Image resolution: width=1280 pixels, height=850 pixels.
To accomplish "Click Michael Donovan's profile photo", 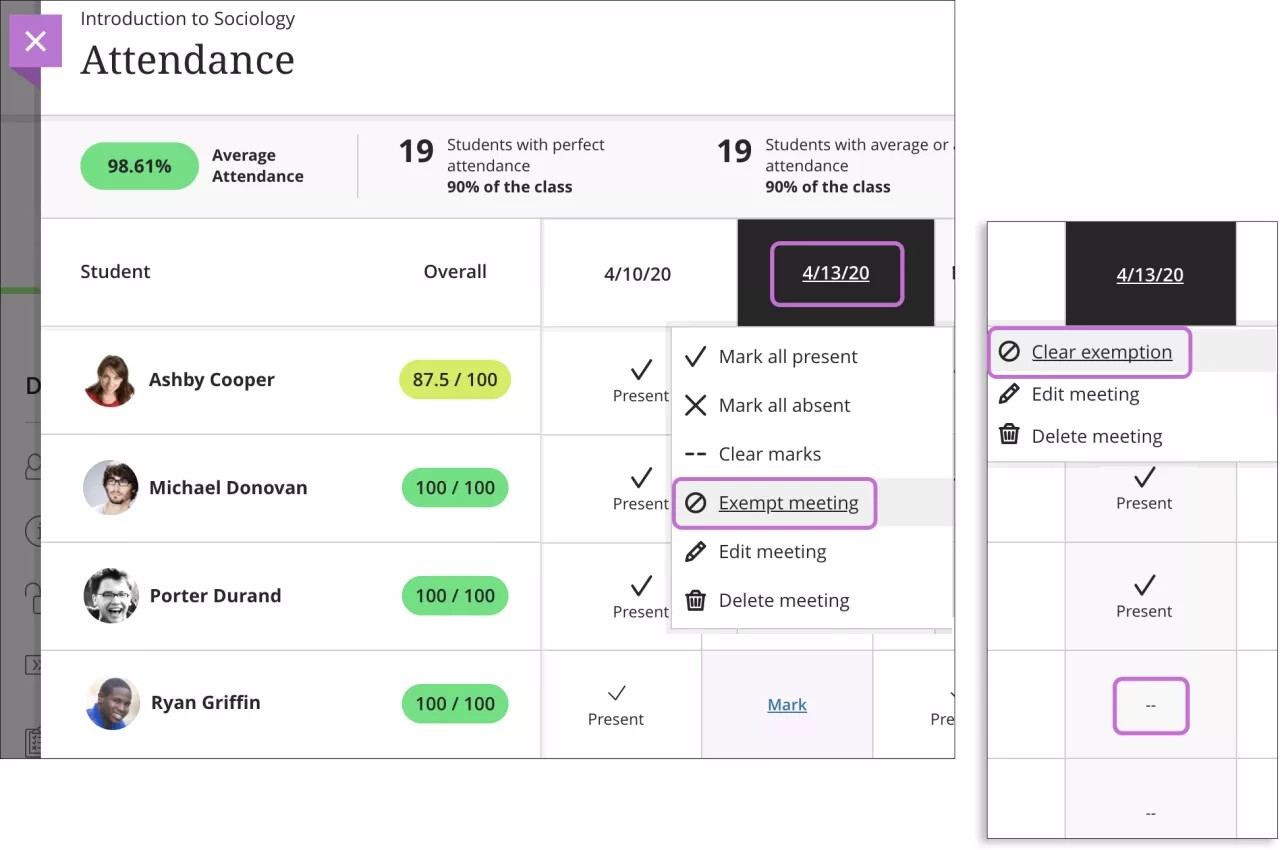I will [x=110, y=488].
